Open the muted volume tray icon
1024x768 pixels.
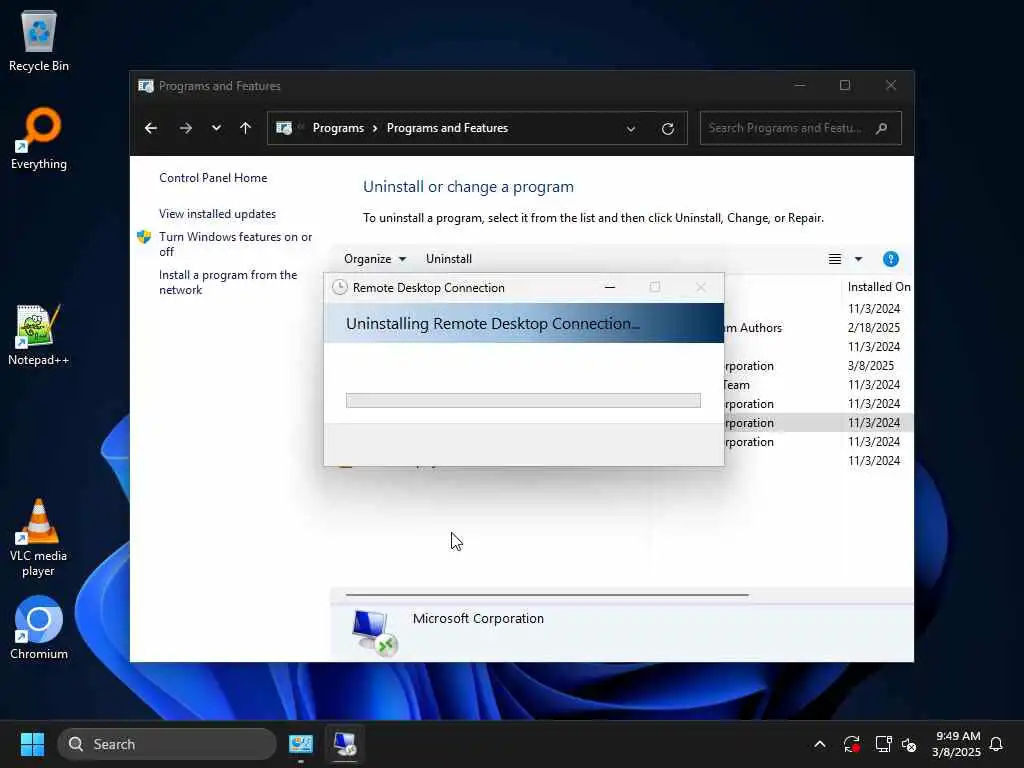[908, 744]
